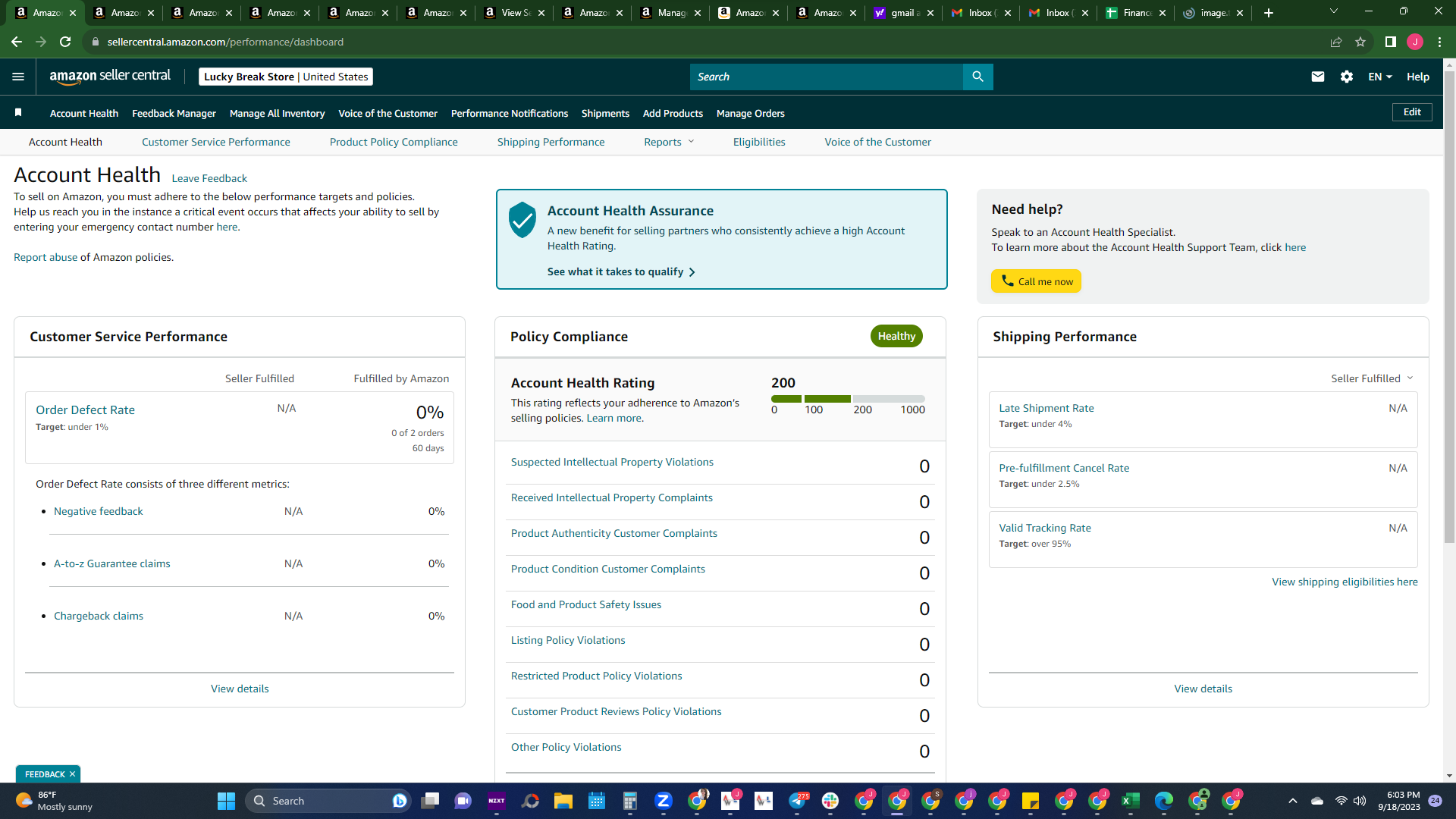Click the Edit button in navigation bar
This screenshot has width=1456, height=819.
(x=1412, y=112)
